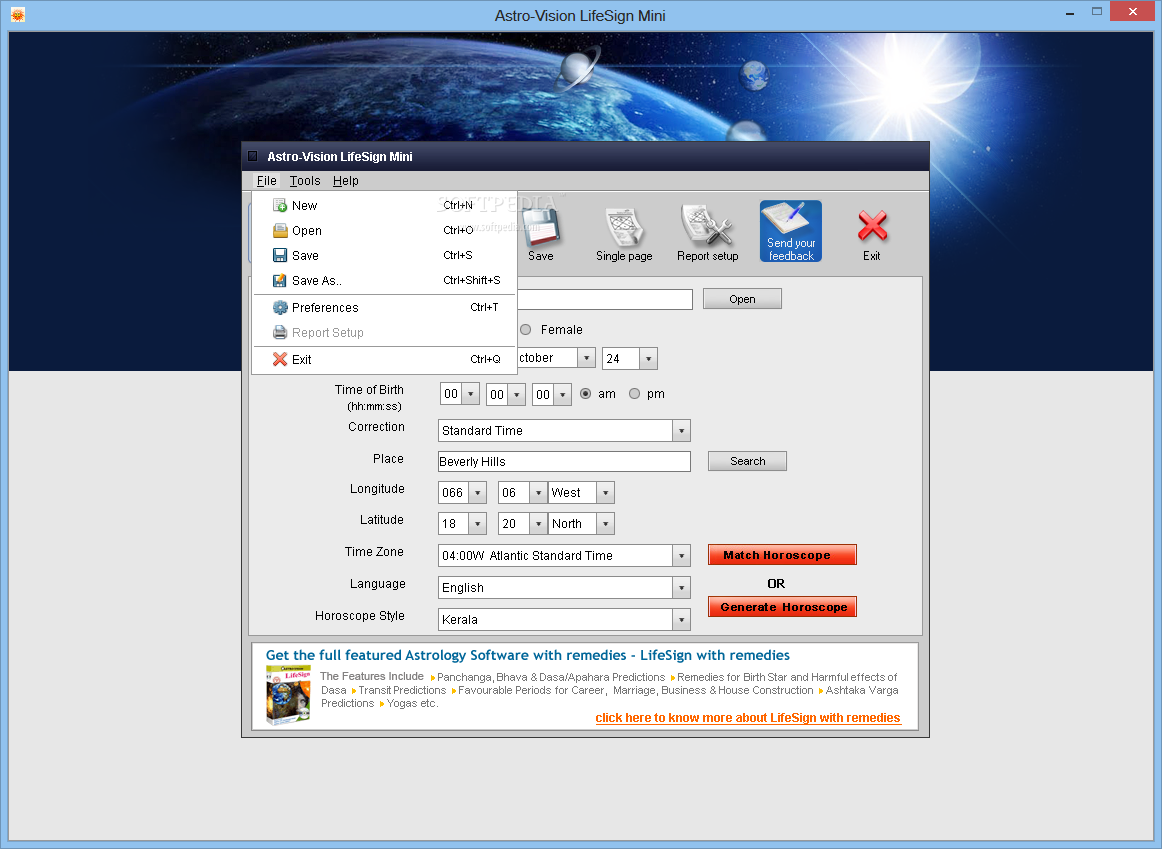The height and width of the screenshot is (849, 1162).
Task: Expand the Time Zone dropdown
Action: (681, 556)
